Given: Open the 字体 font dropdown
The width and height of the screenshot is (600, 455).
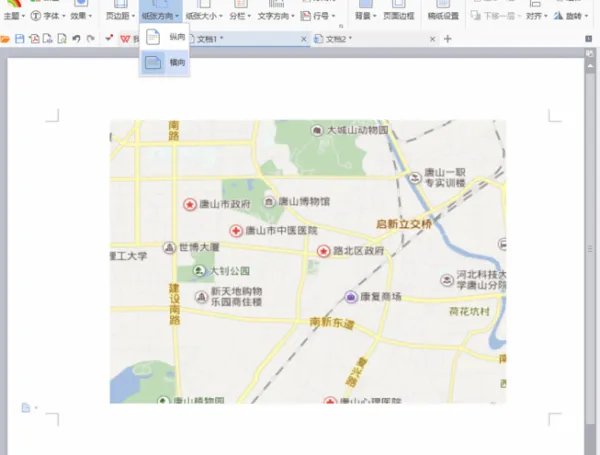Looking at the screenshot, I should click(48, 16).
